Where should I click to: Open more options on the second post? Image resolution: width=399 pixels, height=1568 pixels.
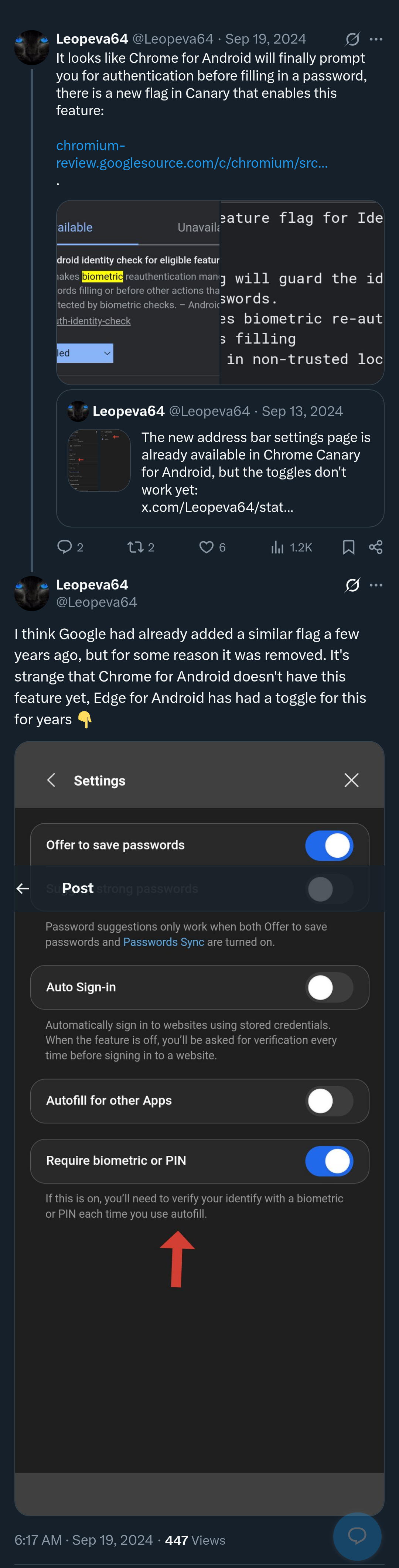376,585
